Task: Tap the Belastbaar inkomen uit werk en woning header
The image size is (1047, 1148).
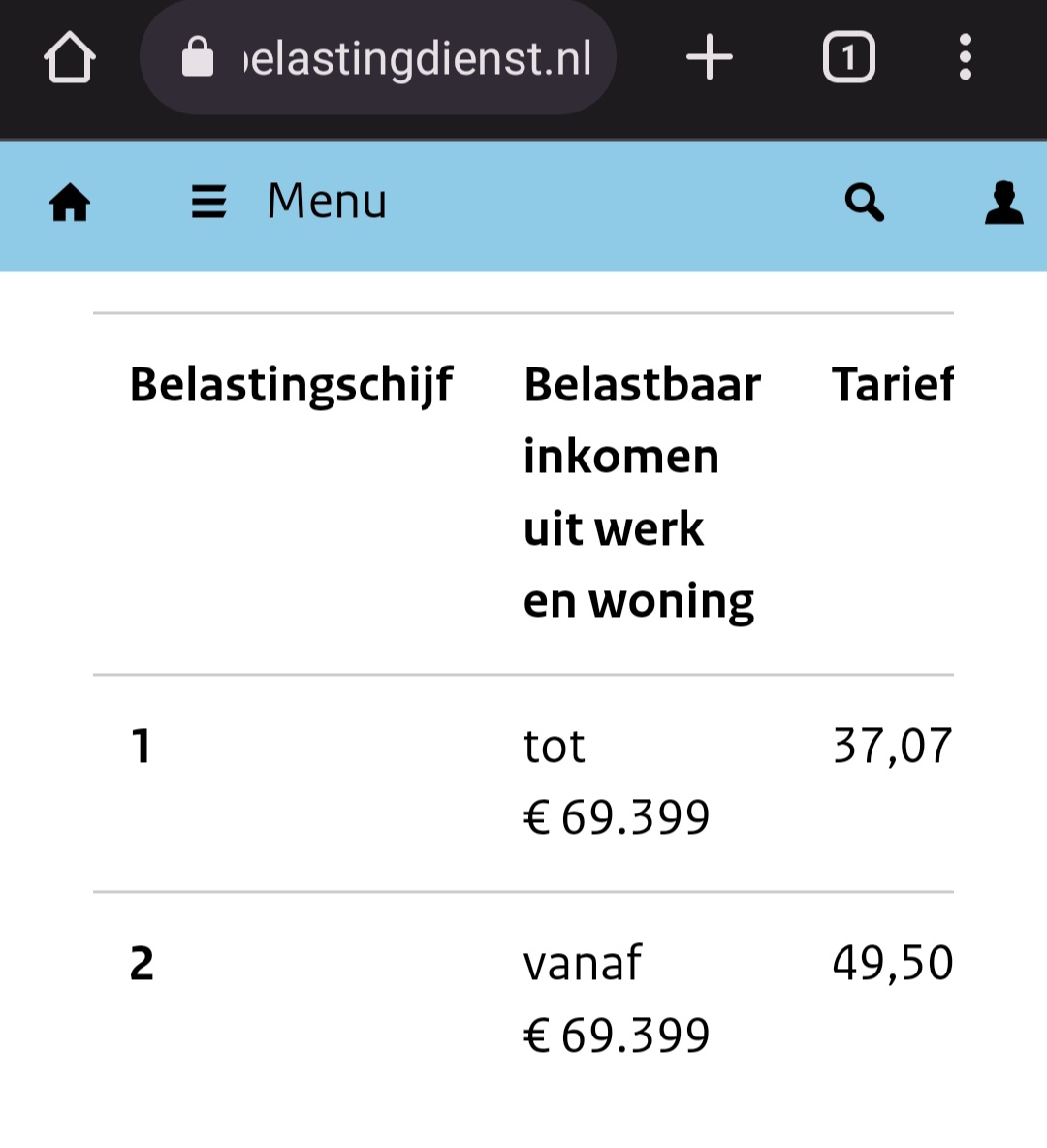Action: tap(641, 491)
